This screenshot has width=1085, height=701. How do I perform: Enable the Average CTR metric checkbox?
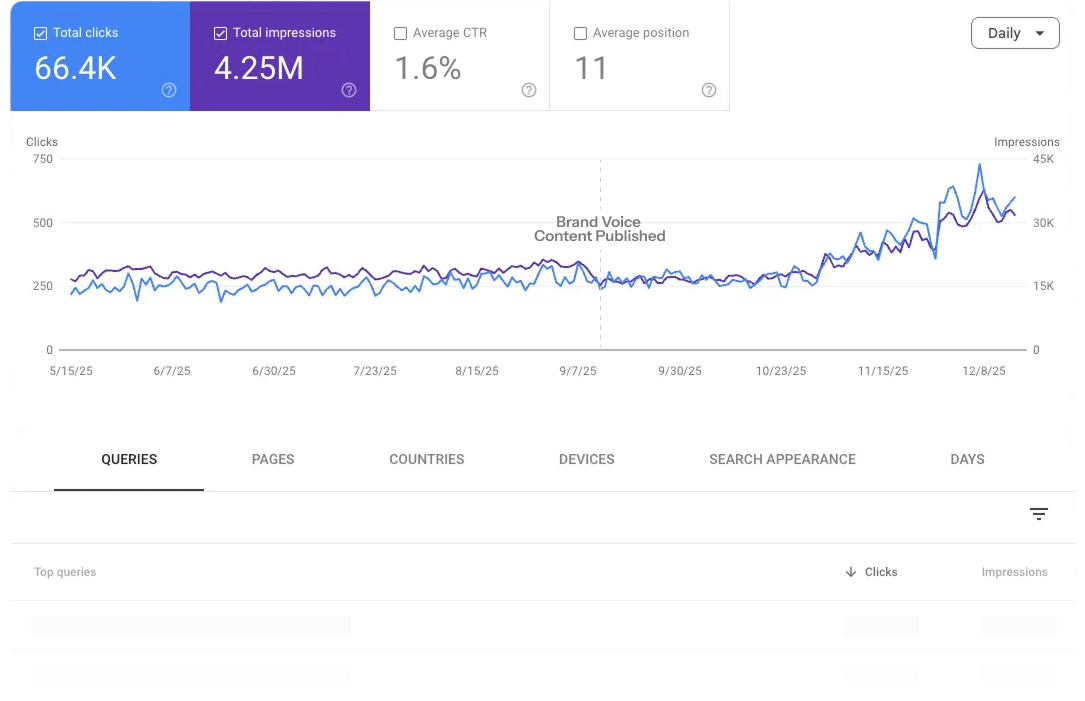point(400,32)
